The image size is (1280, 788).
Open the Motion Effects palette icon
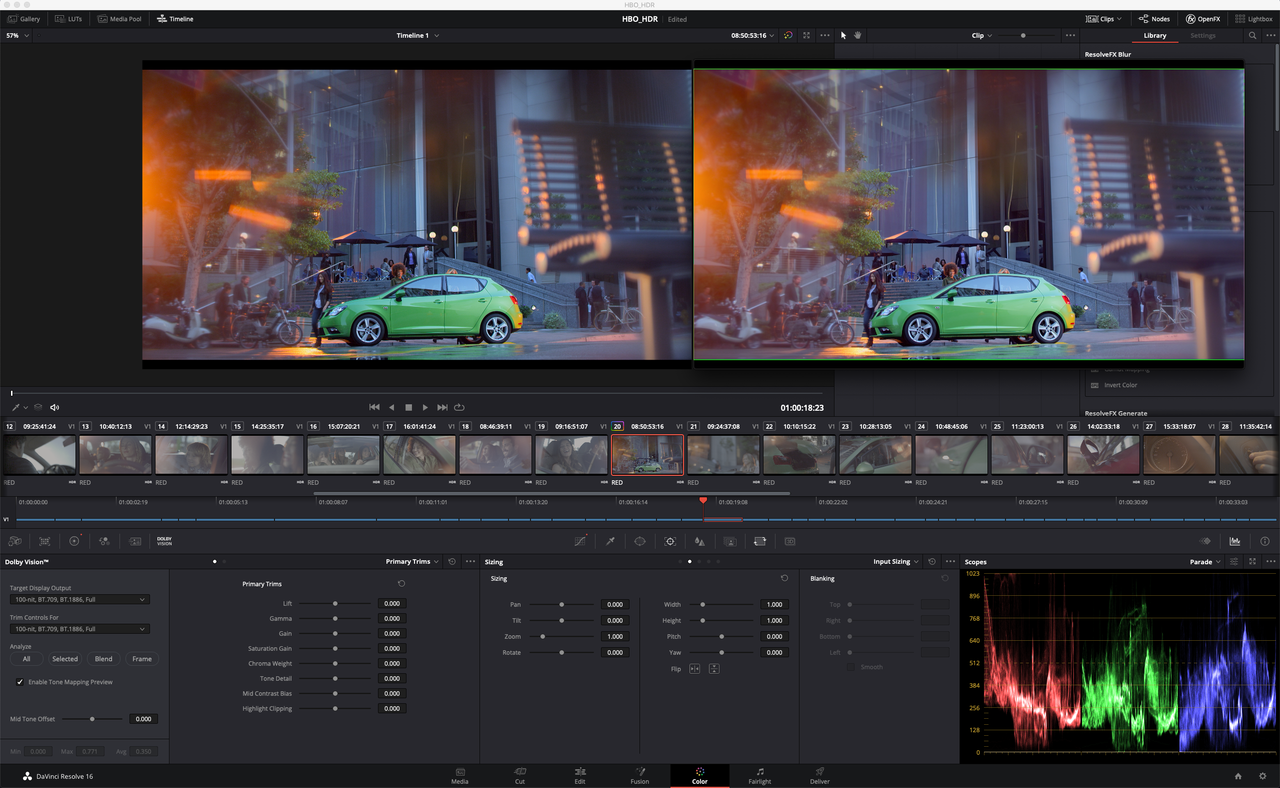135,541
